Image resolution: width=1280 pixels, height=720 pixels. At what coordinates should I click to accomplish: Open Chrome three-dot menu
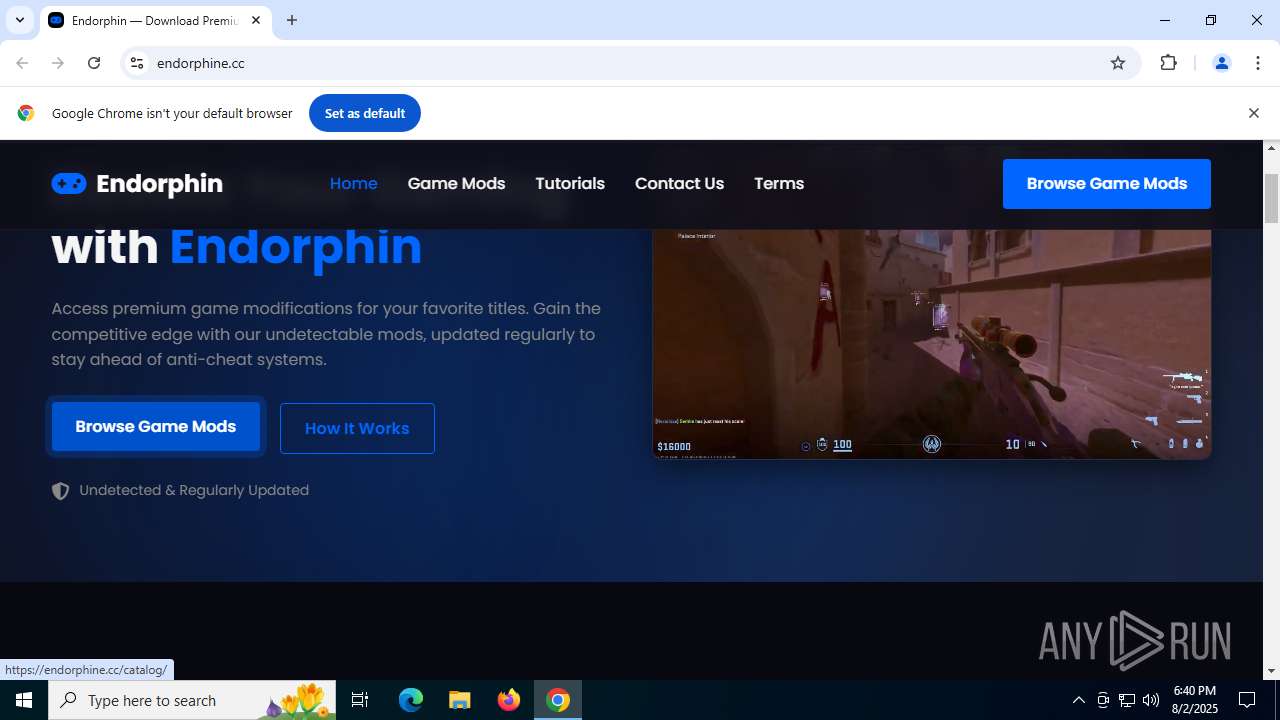[1257, 63]
